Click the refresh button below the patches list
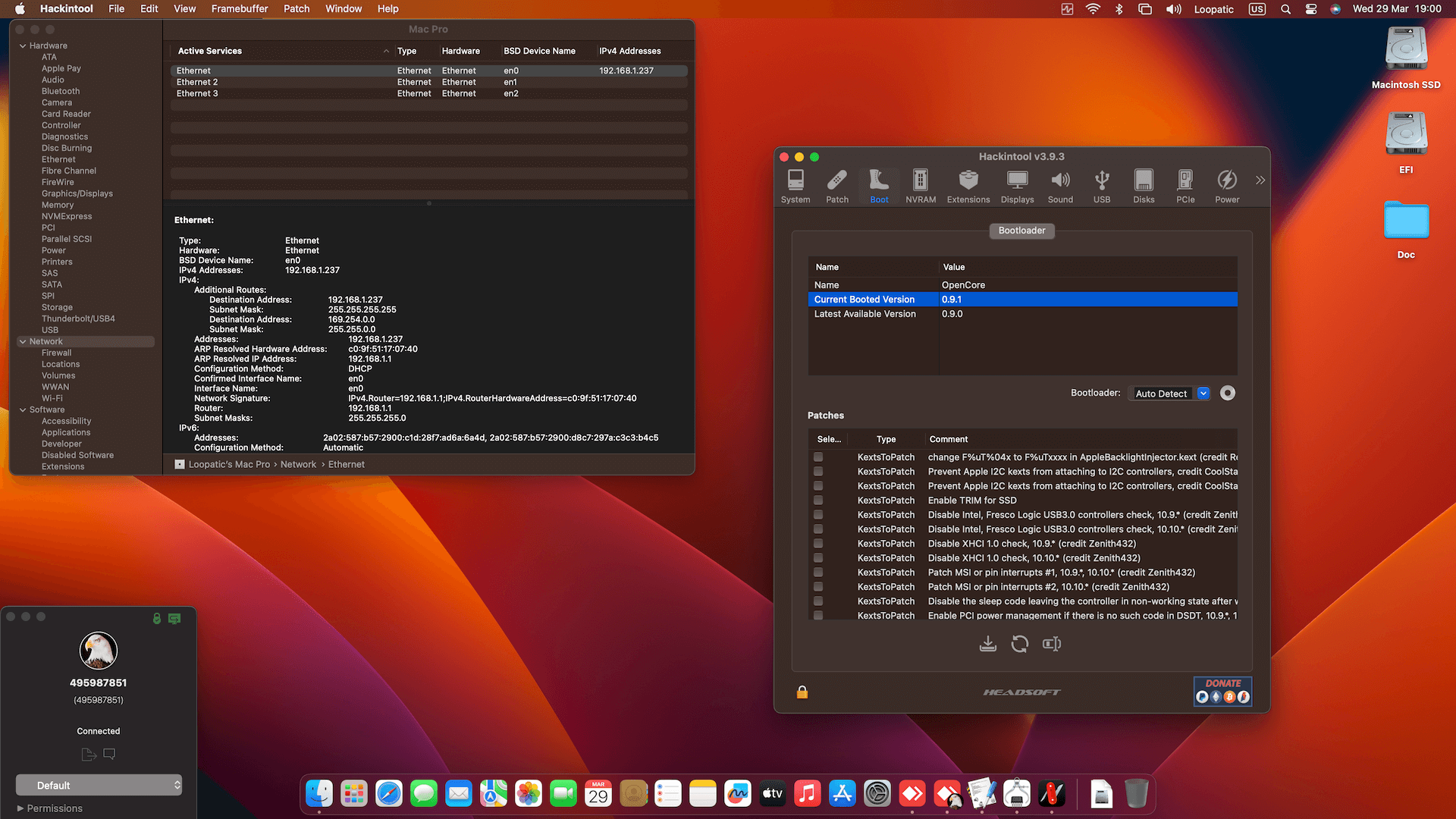 coord(1019,643)
